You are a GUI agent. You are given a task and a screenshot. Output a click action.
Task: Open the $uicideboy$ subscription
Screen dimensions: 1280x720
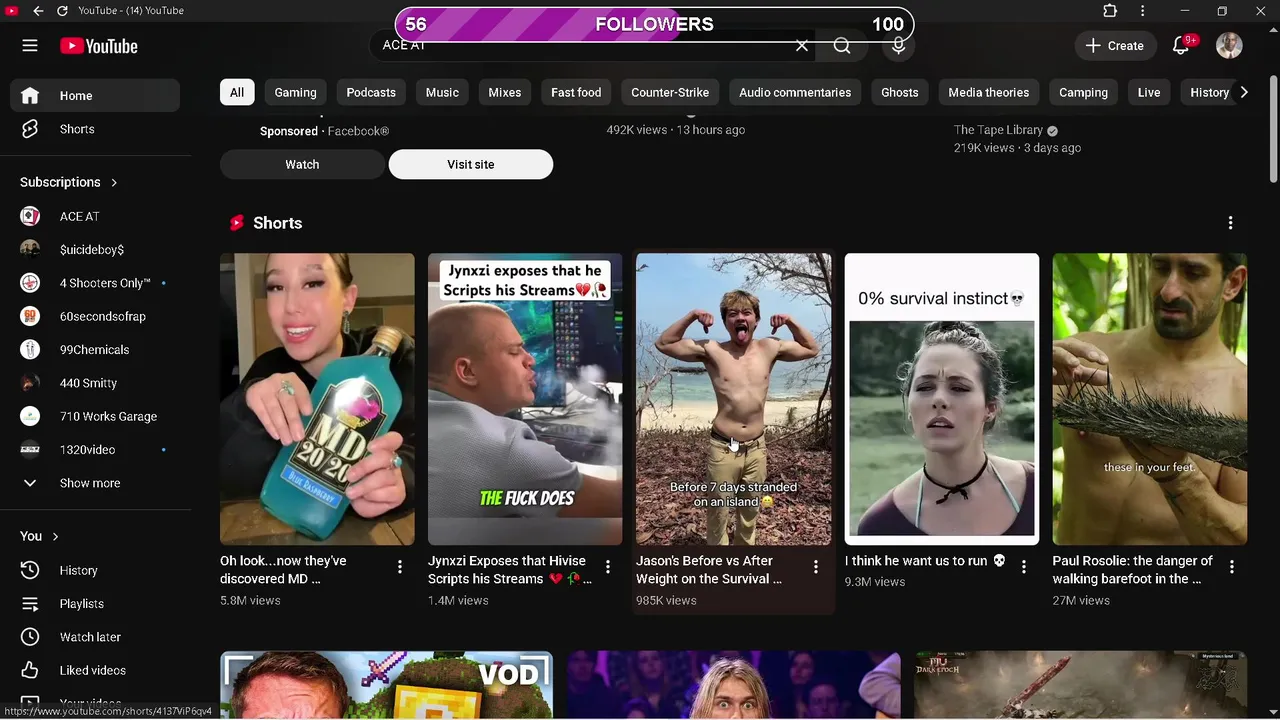(95, 250)
